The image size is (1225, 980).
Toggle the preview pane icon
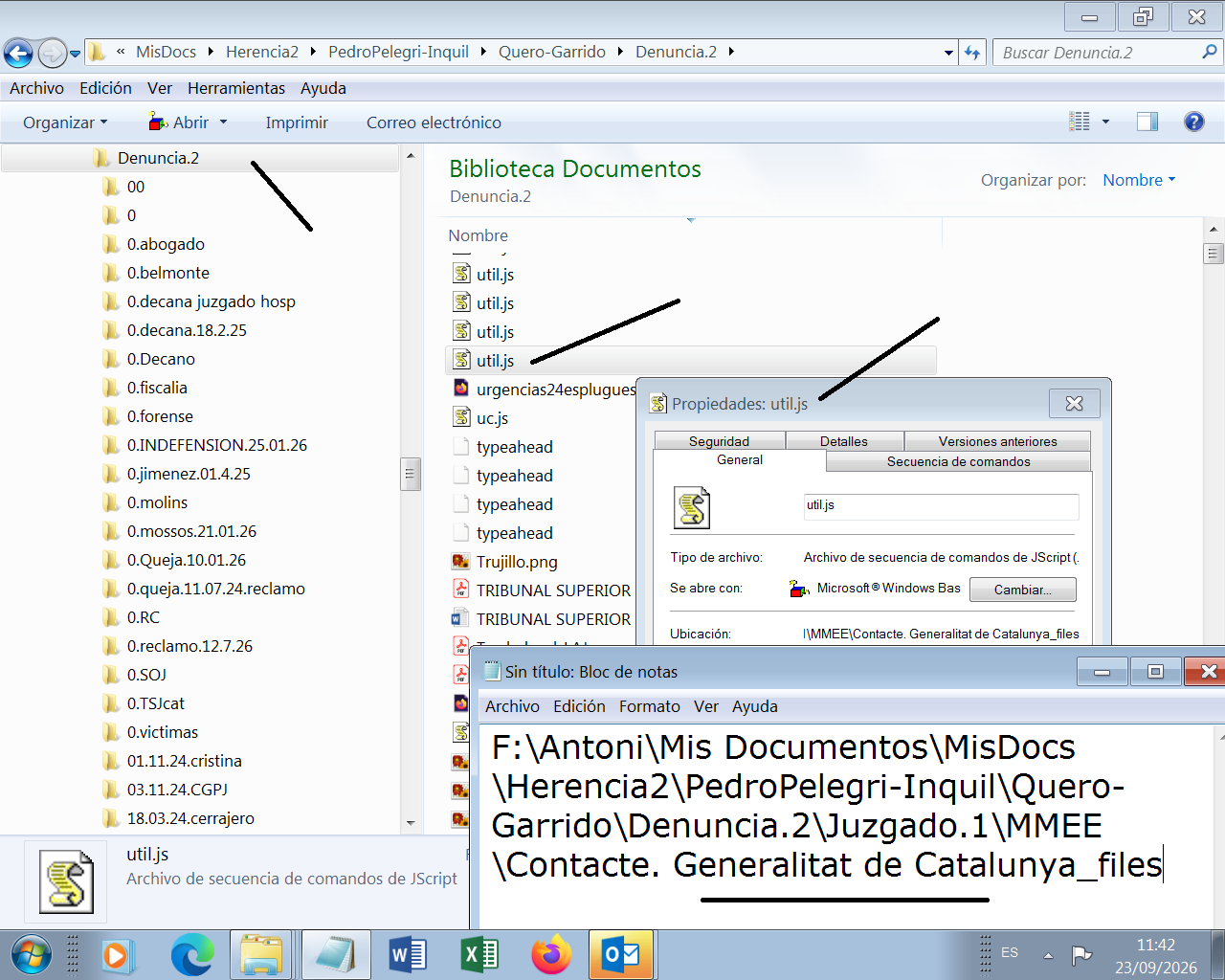pos(1147,122)
